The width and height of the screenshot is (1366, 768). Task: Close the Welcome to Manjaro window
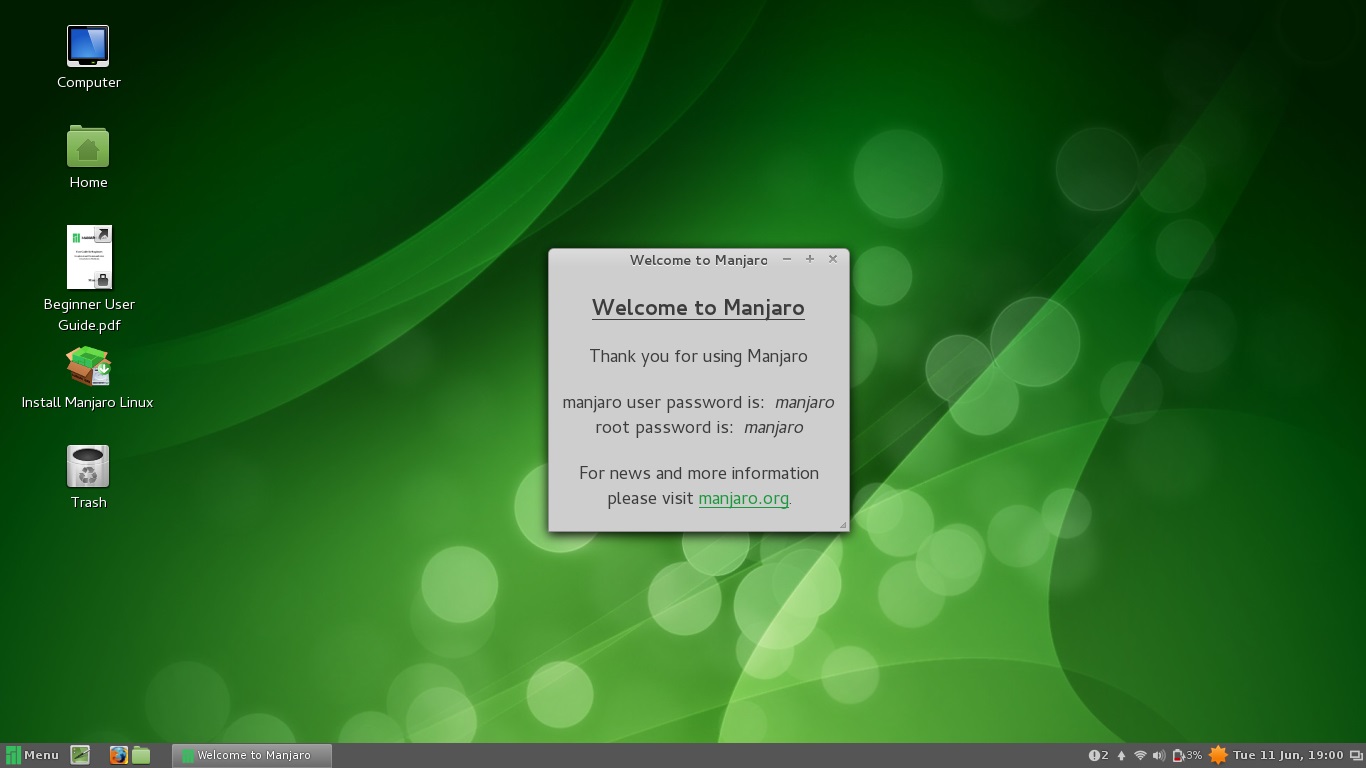pyautogui.click(x=833, y=259)
